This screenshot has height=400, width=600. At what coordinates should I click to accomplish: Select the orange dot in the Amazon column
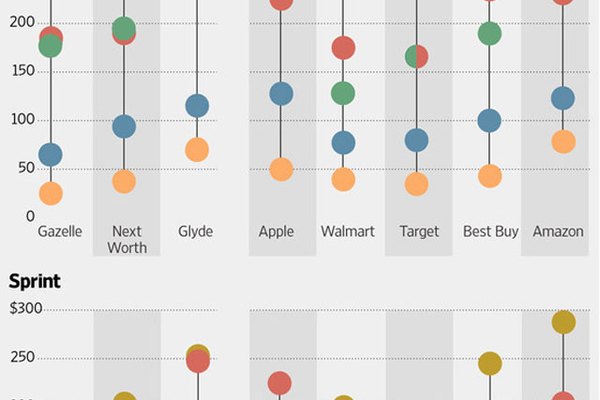564,142
